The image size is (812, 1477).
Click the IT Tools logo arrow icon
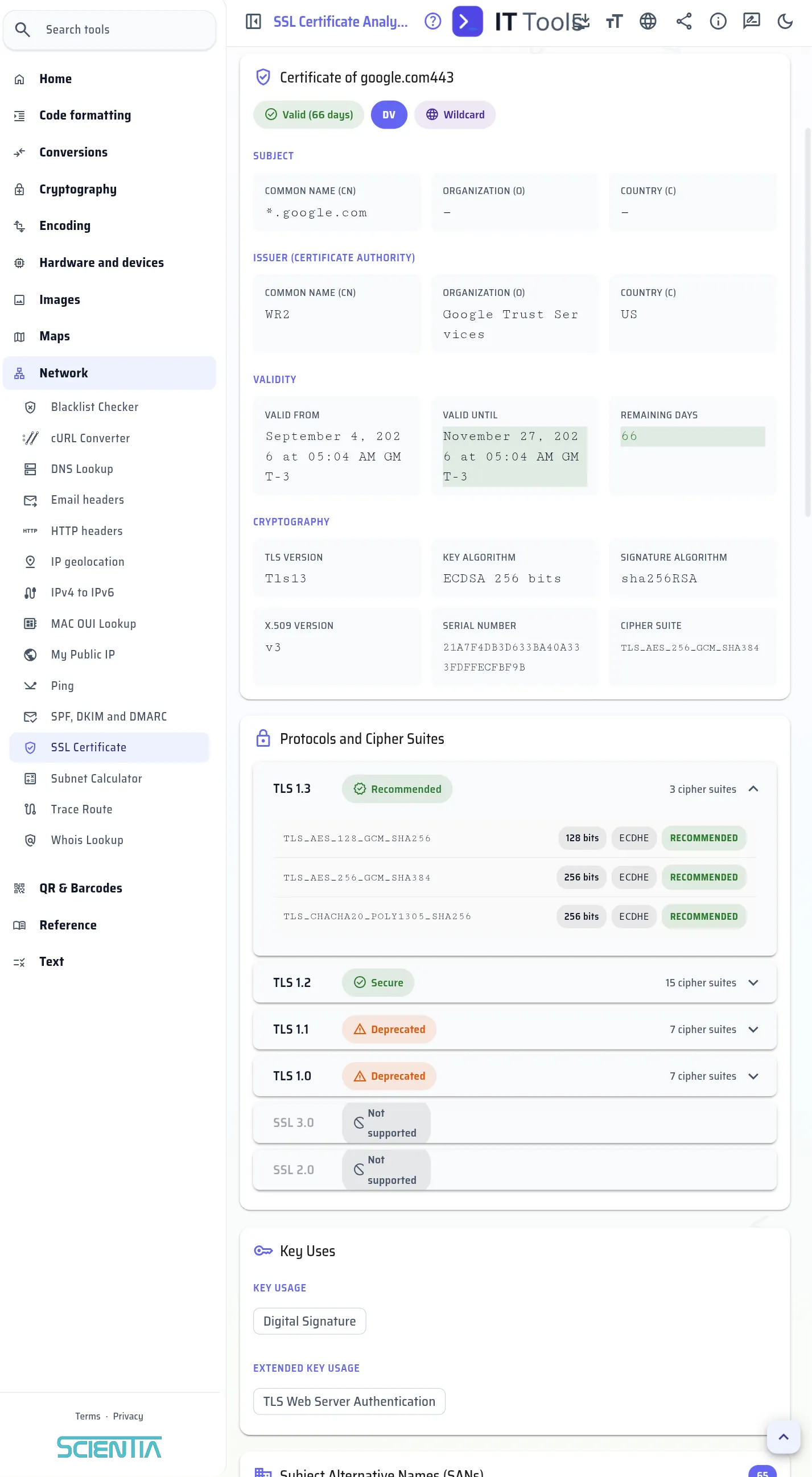coord(467,22)
